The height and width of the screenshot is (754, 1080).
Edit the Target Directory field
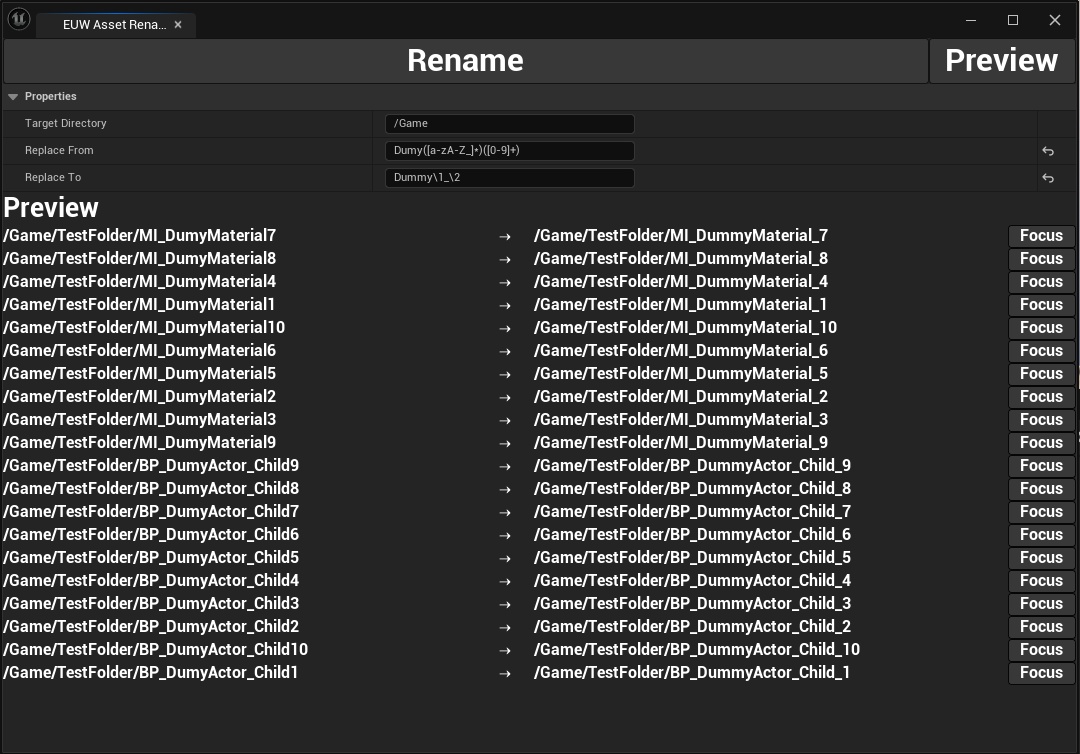click(509, 123)
